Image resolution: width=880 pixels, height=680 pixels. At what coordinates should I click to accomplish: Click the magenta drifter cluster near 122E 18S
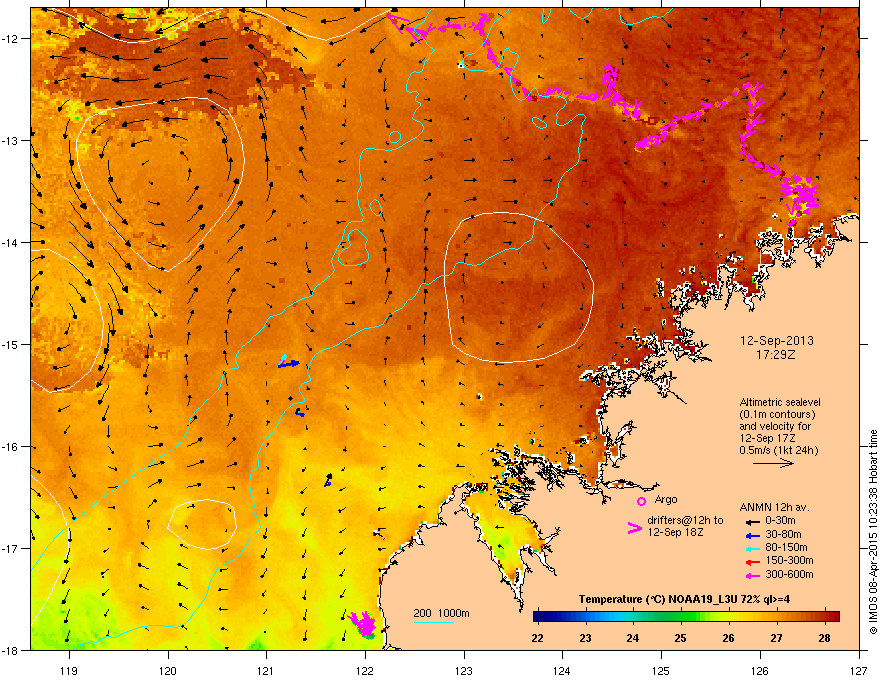(x=363, y=623)
